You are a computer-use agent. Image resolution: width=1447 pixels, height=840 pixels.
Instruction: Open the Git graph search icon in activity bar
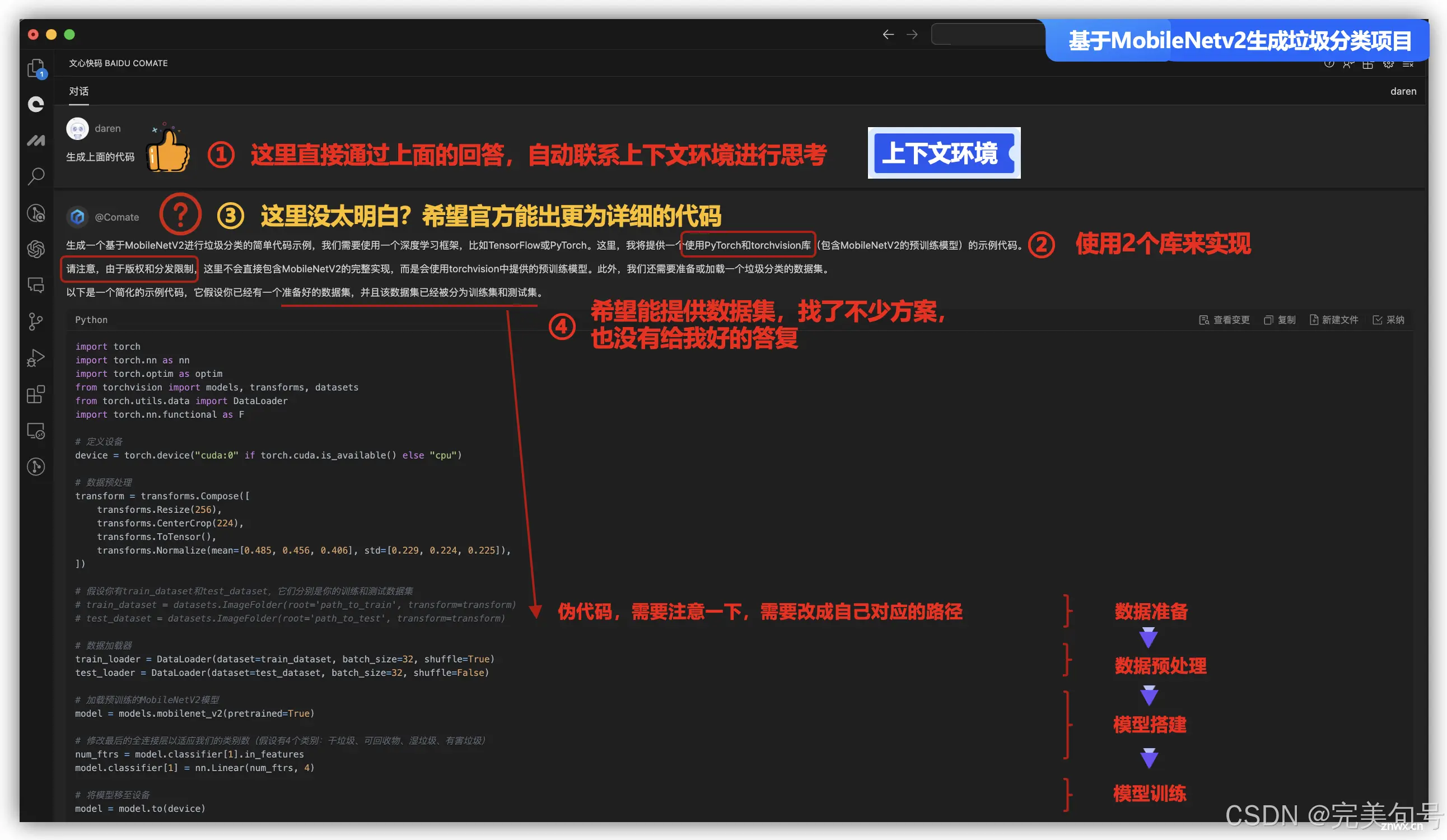[x=36, y=213]
